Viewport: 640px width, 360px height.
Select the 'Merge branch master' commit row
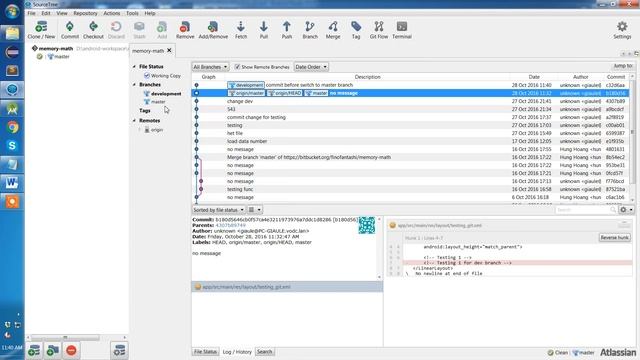coord(410,157)
